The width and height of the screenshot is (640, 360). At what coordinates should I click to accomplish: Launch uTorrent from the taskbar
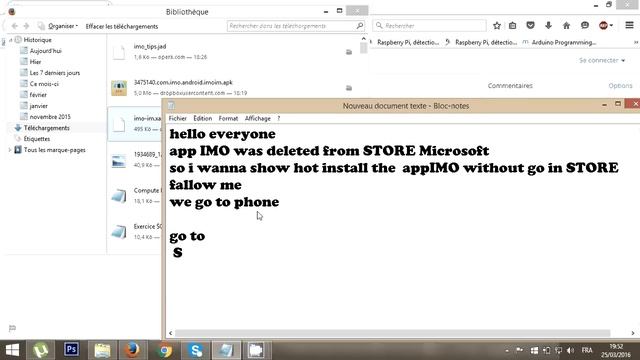coord(40,350)
